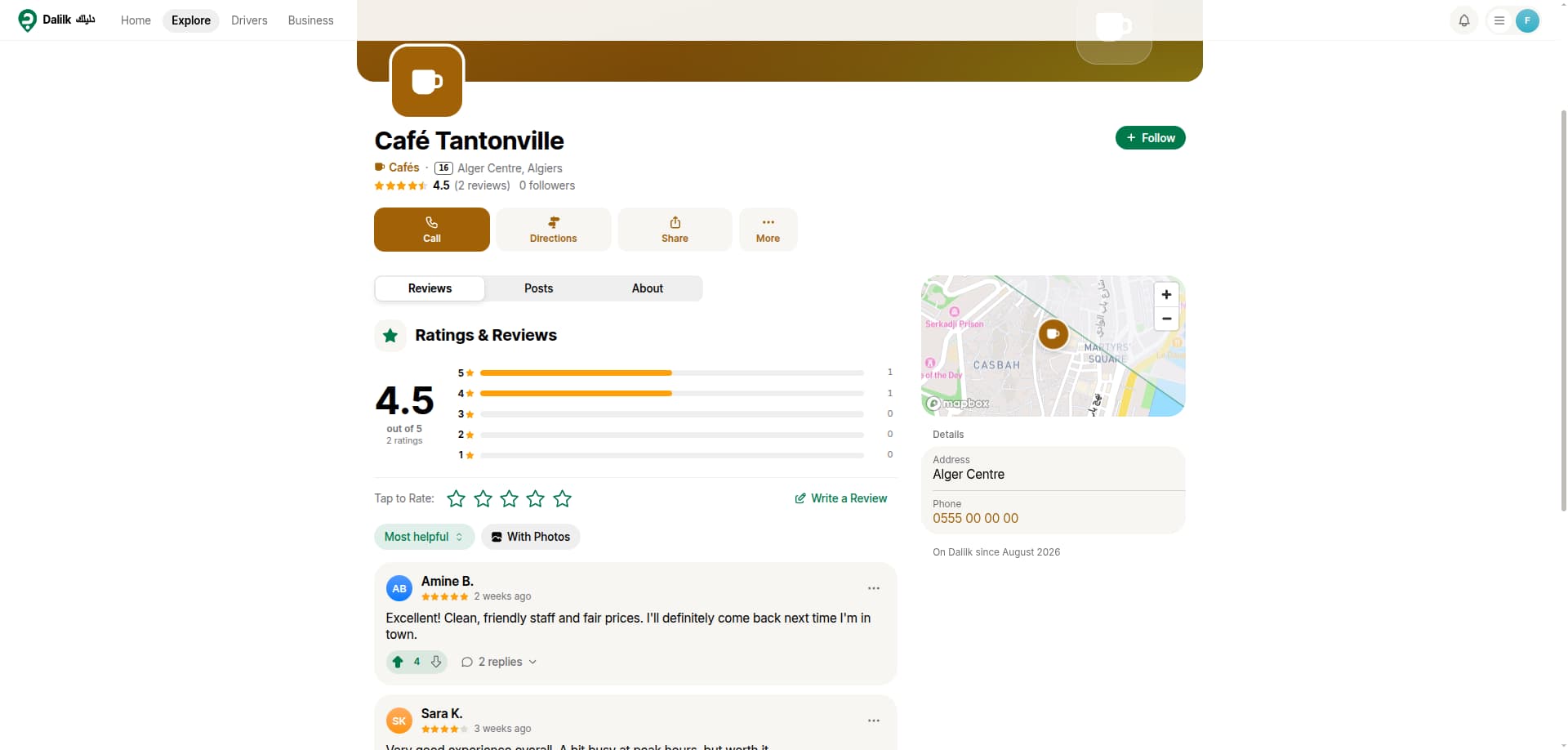1568x750 pixels.
Task: Open the Mapbox logo link
Action: click(x=958, y=404)
